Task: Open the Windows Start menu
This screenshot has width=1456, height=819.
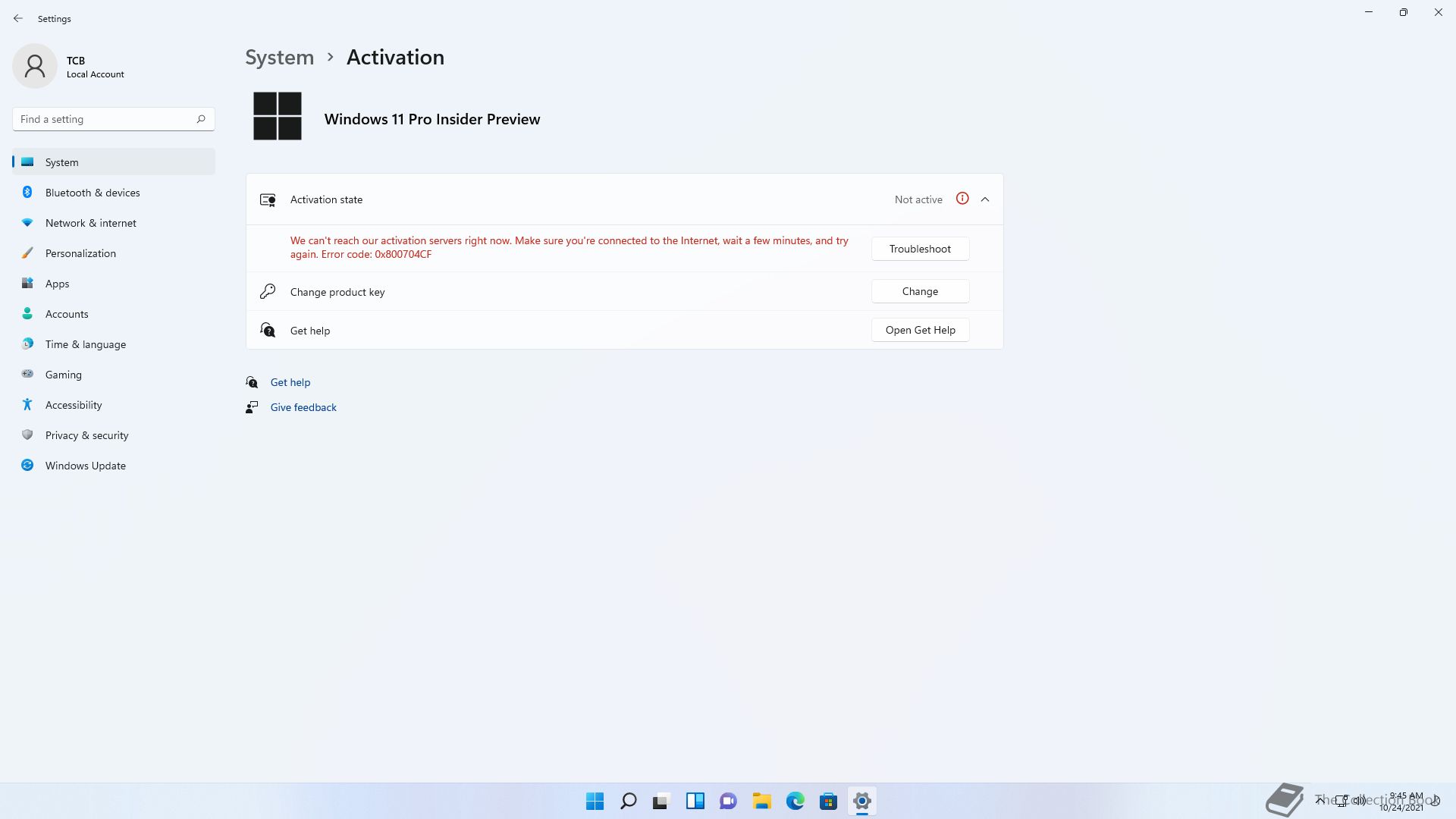Action: point(595,801)
